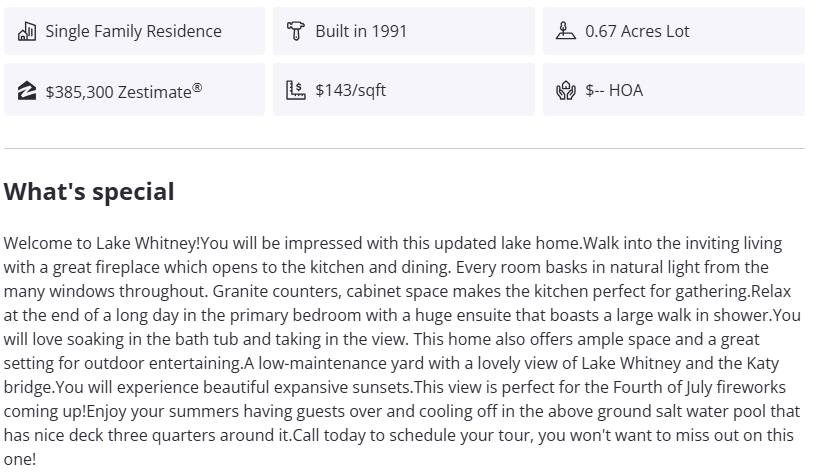The width and height of the screenshot is (838, 472).
Task: Click the home type building icon
Action: click(27, 31)
